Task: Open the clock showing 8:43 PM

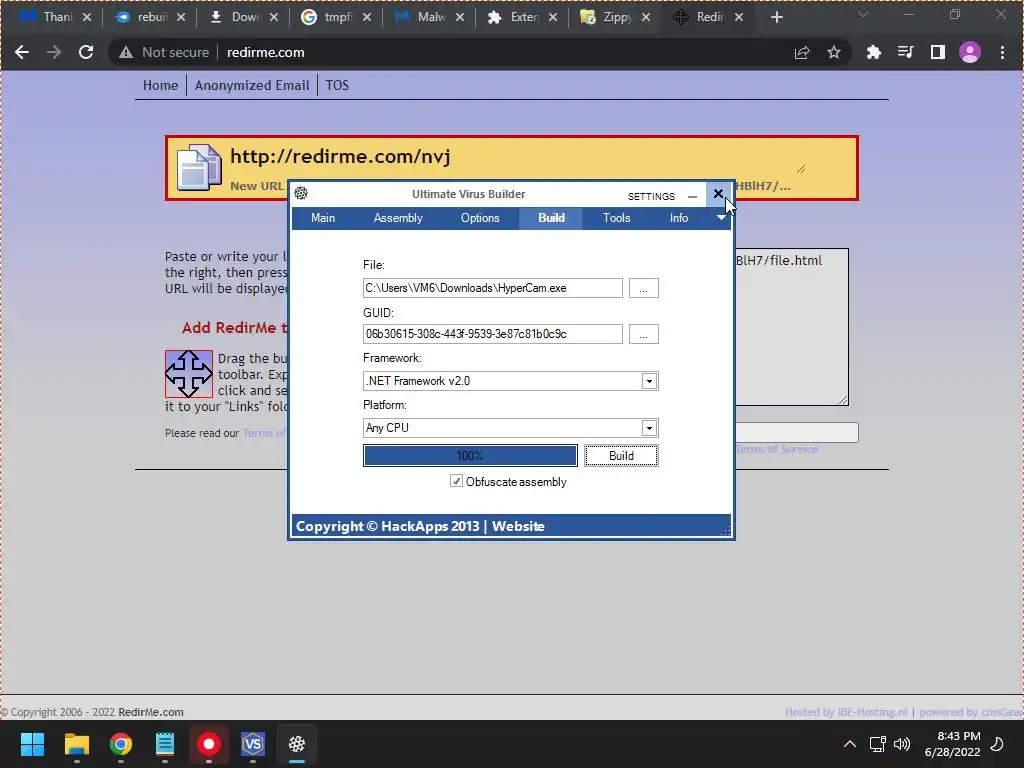Action: click(952, 744)
